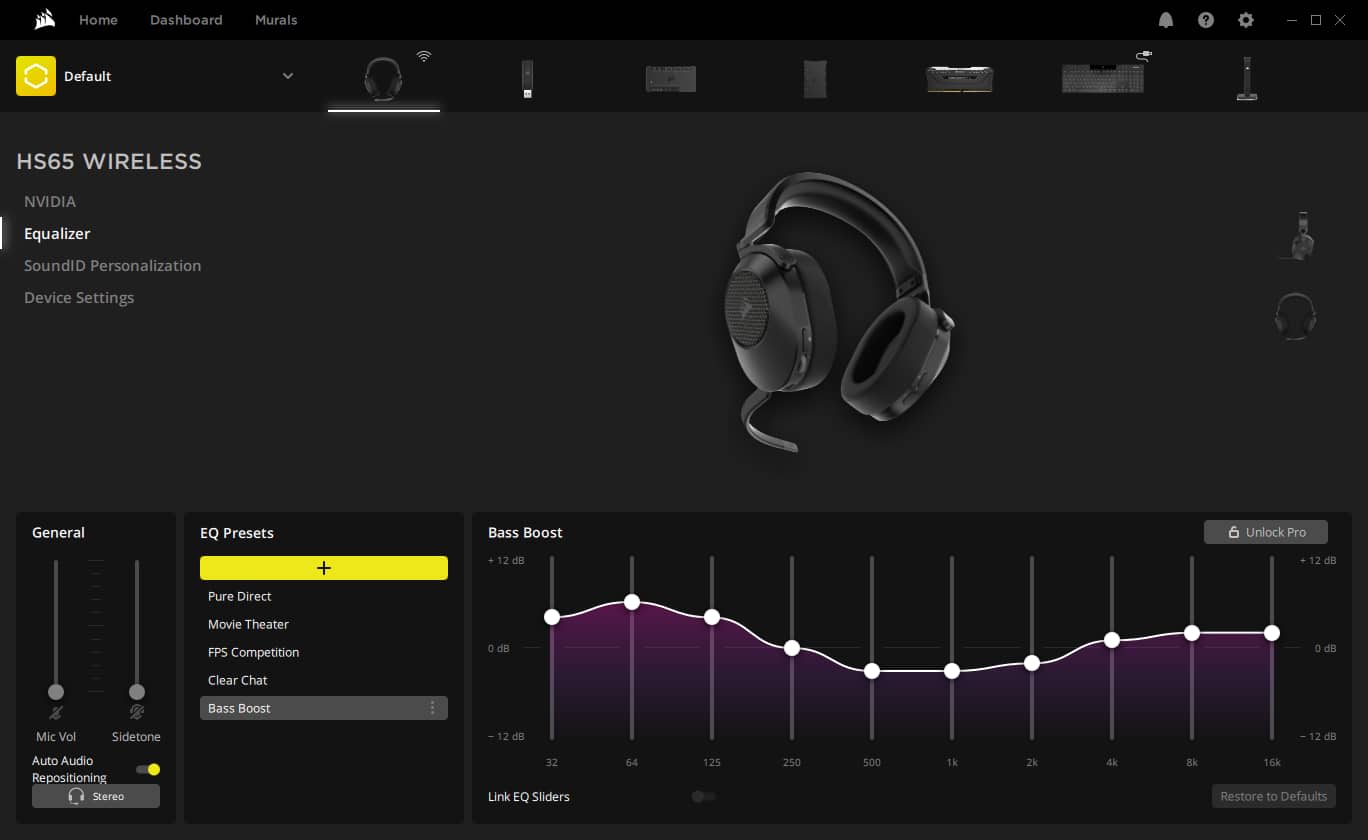The width and height of the screenshot is (1368, 840).
Task: Select the headset stand device icon
Action: point(1246,78)
